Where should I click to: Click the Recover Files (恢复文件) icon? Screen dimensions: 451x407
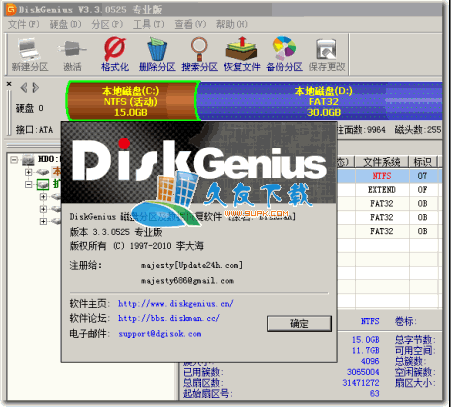pyautogui.click(x=242, y=54)
